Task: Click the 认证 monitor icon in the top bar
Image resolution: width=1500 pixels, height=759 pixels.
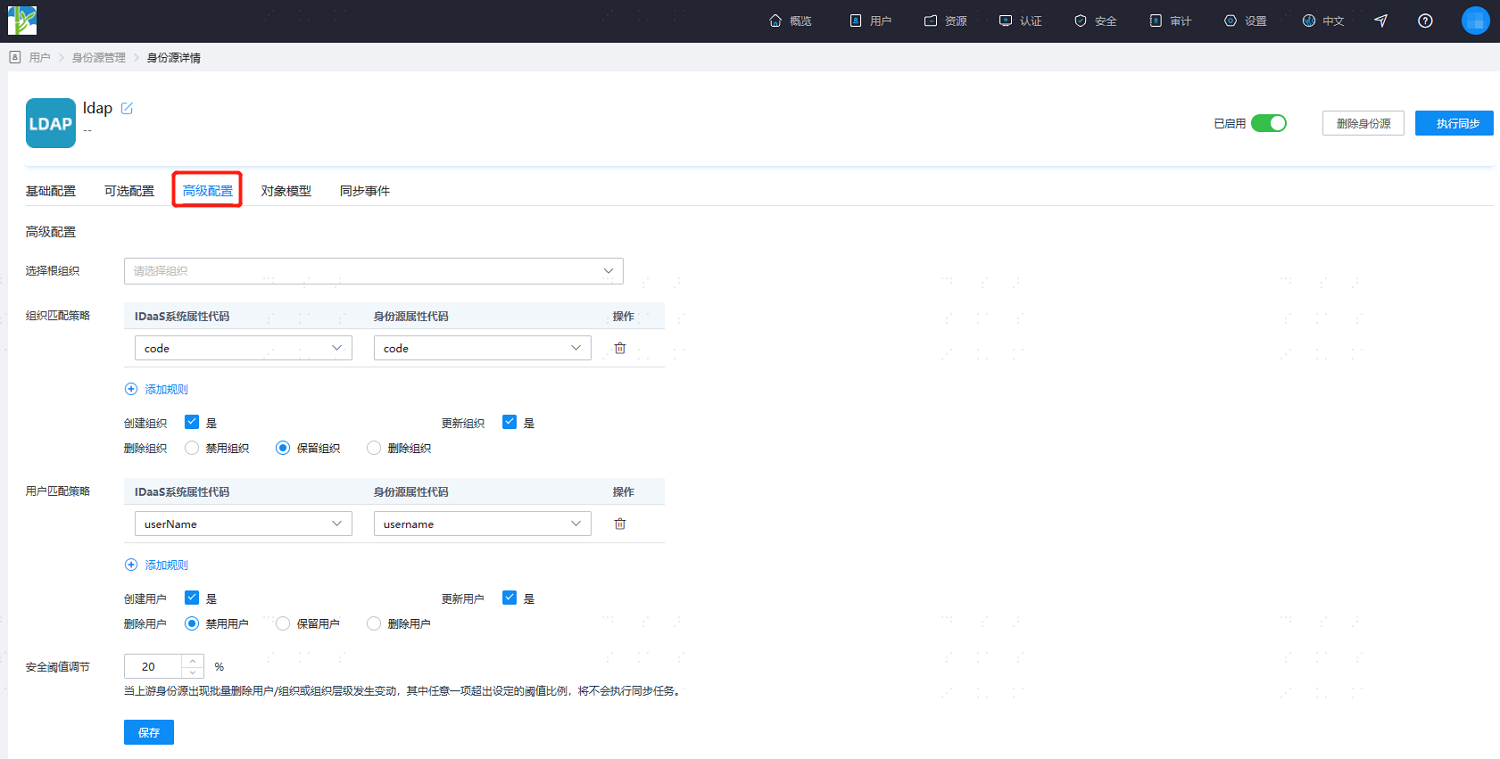Action: tap(1006, 21)
